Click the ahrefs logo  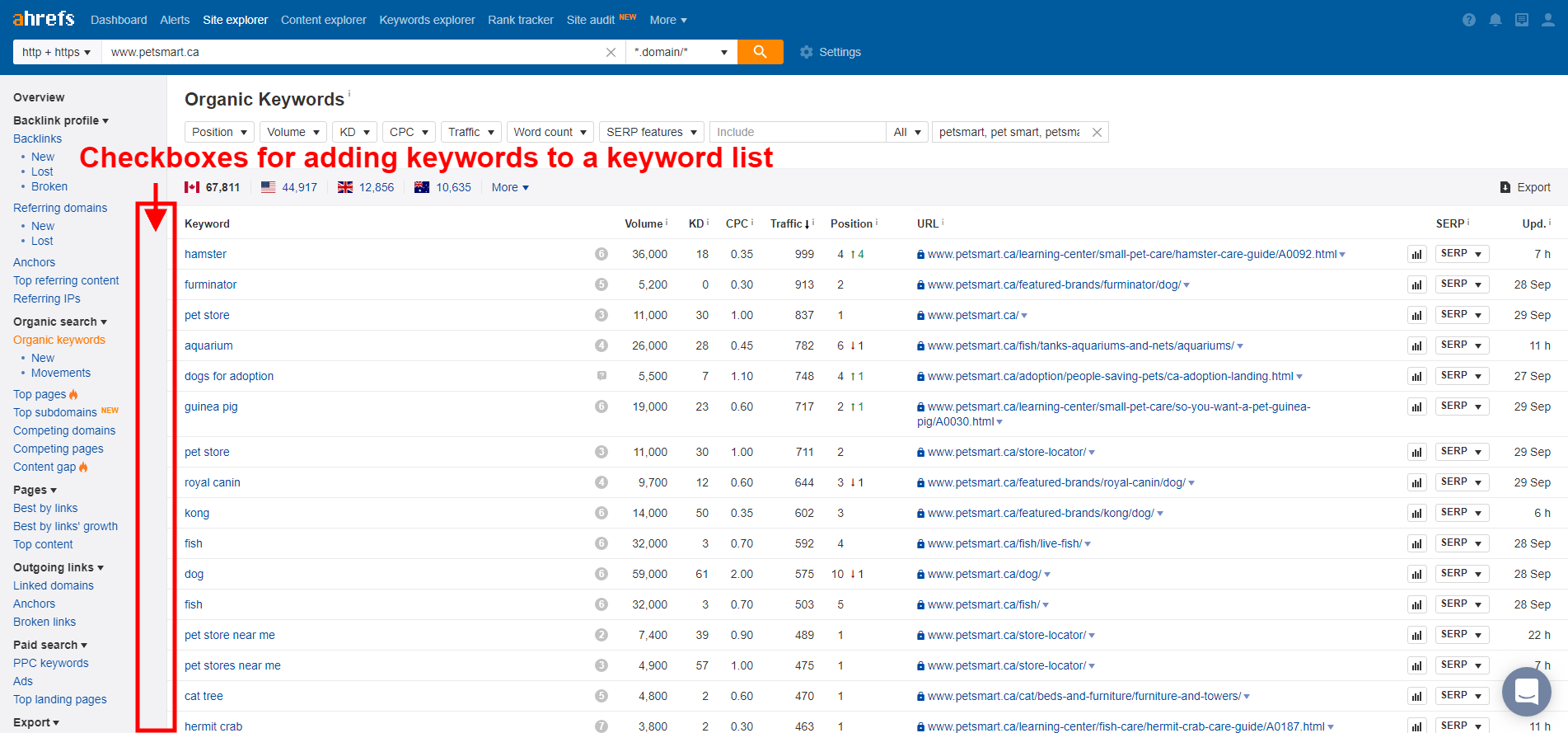click(x=44, y=18)
